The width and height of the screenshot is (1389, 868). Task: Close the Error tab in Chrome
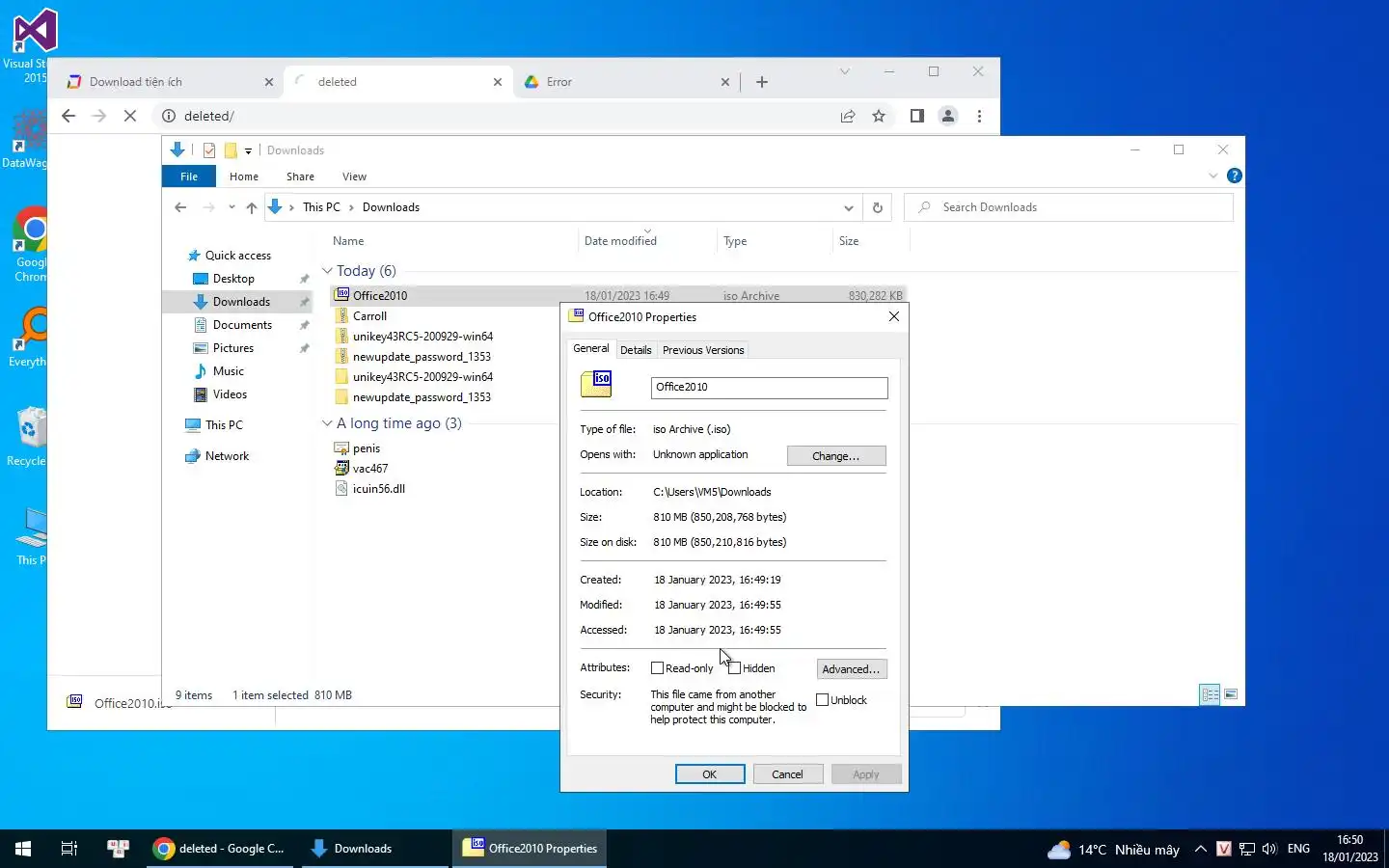pos(725,82)
